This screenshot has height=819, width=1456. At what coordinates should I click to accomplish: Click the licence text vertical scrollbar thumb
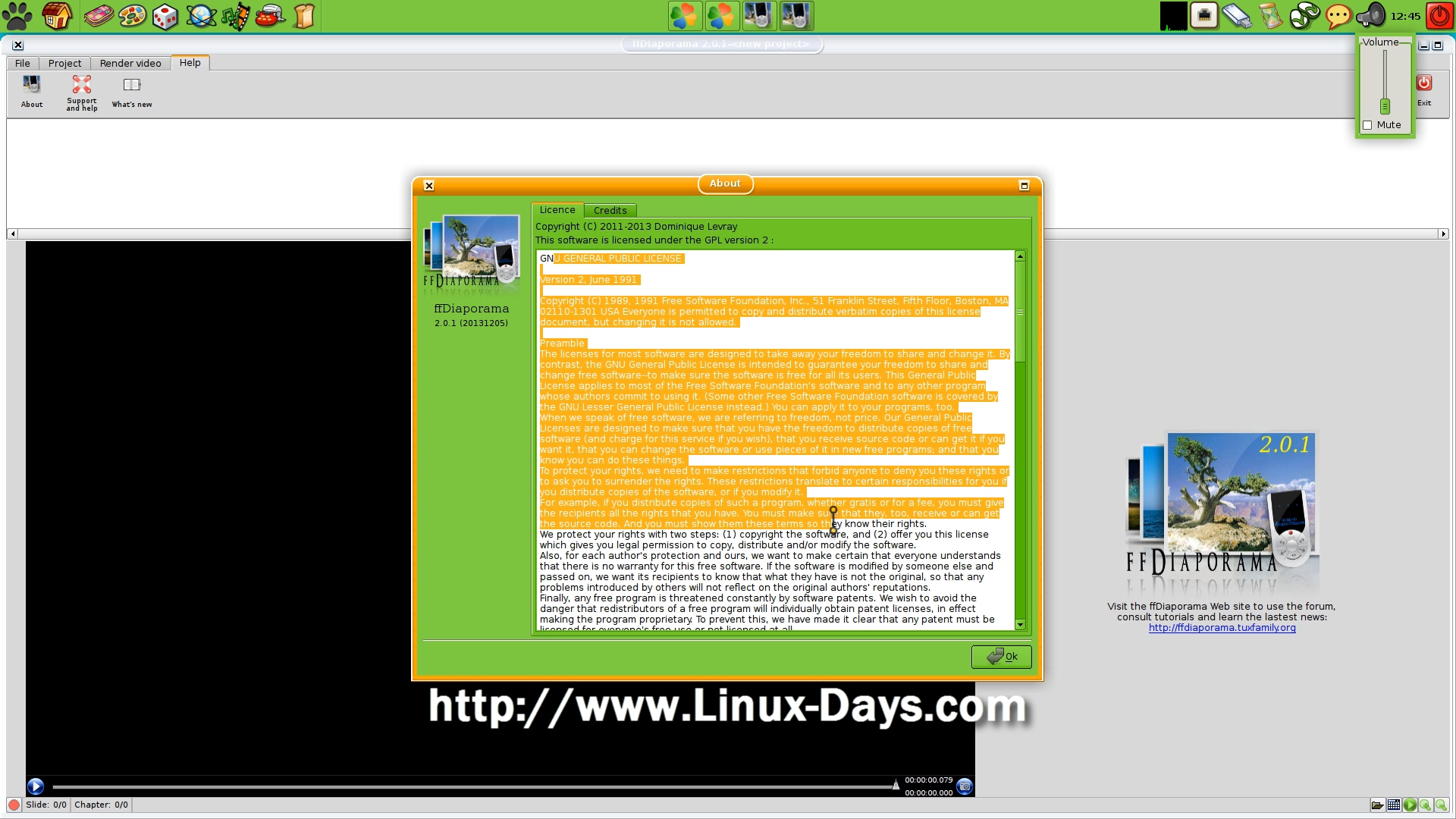click(x=1020, y=312)
